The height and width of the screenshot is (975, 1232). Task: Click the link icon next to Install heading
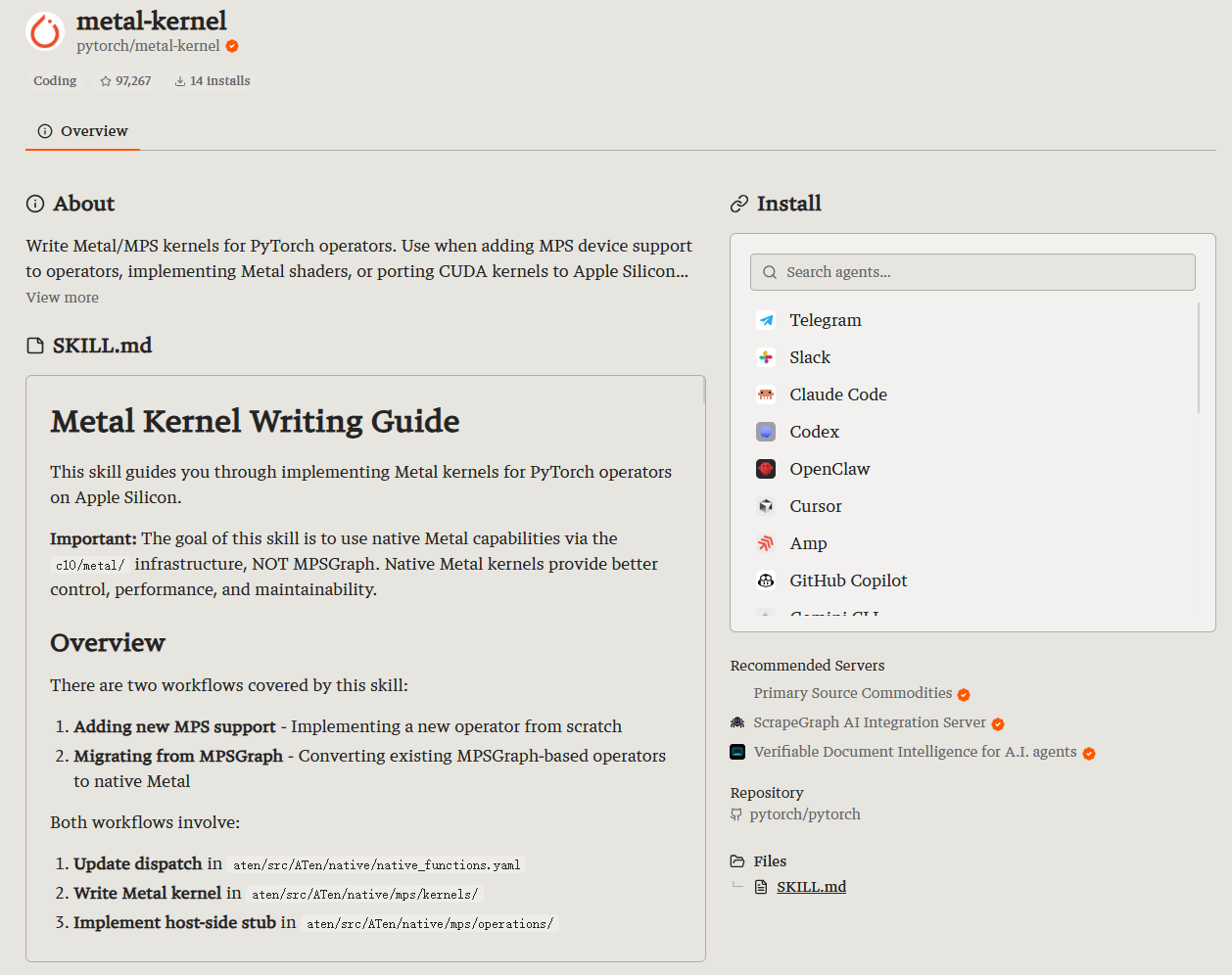pos(739,204)
